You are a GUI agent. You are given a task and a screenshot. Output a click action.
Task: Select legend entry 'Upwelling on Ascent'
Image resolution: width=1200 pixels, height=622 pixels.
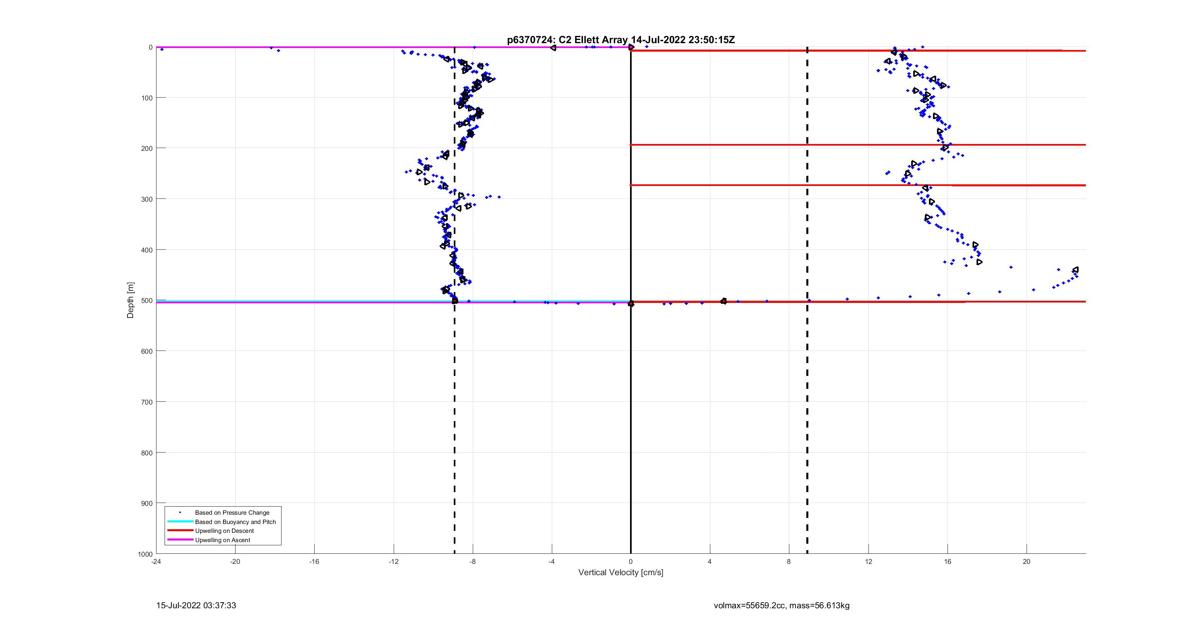(x=223, y=539)
